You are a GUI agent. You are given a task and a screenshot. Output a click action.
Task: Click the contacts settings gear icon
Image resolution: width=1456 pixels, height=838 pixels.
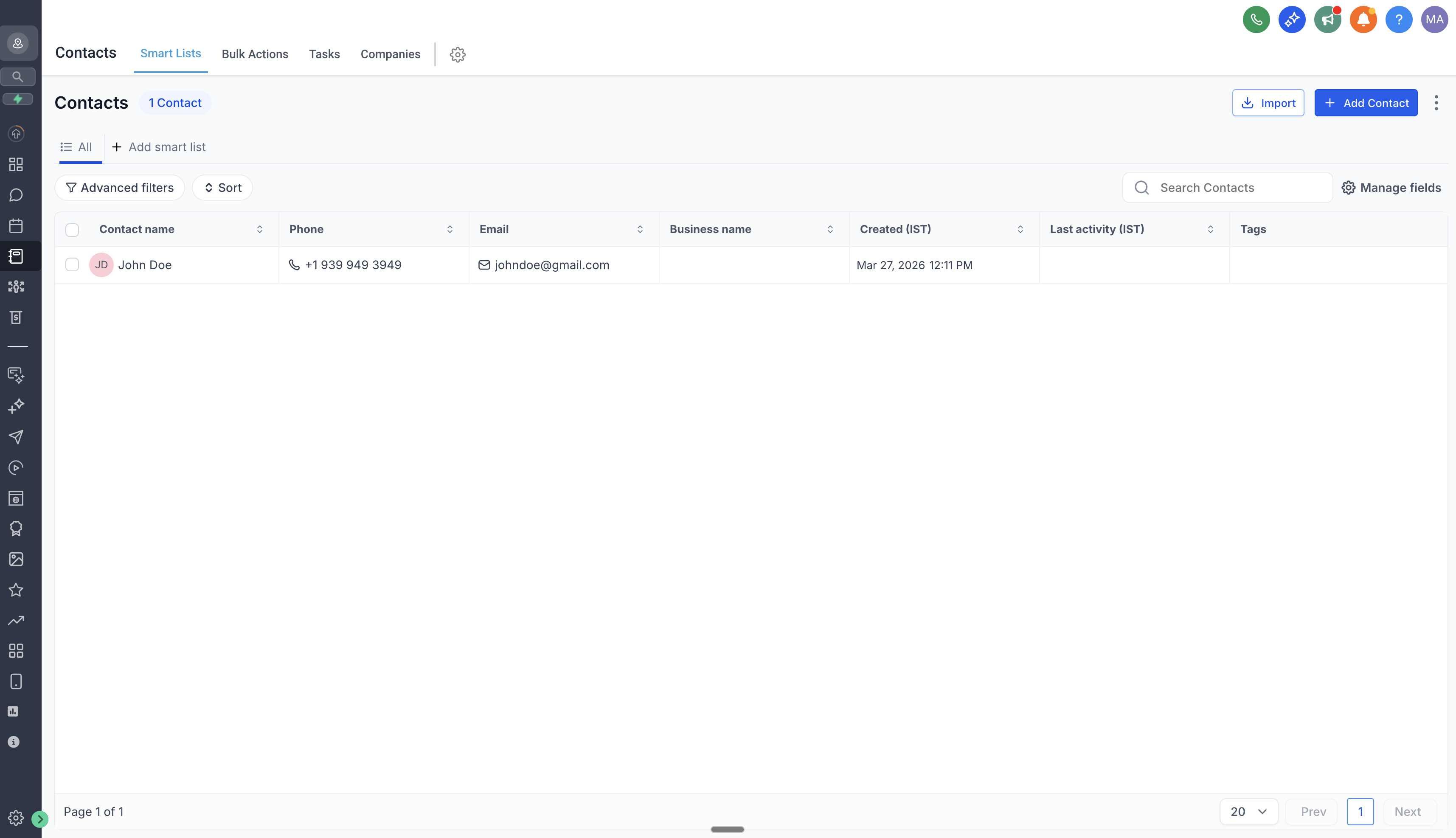coord(458,54)
